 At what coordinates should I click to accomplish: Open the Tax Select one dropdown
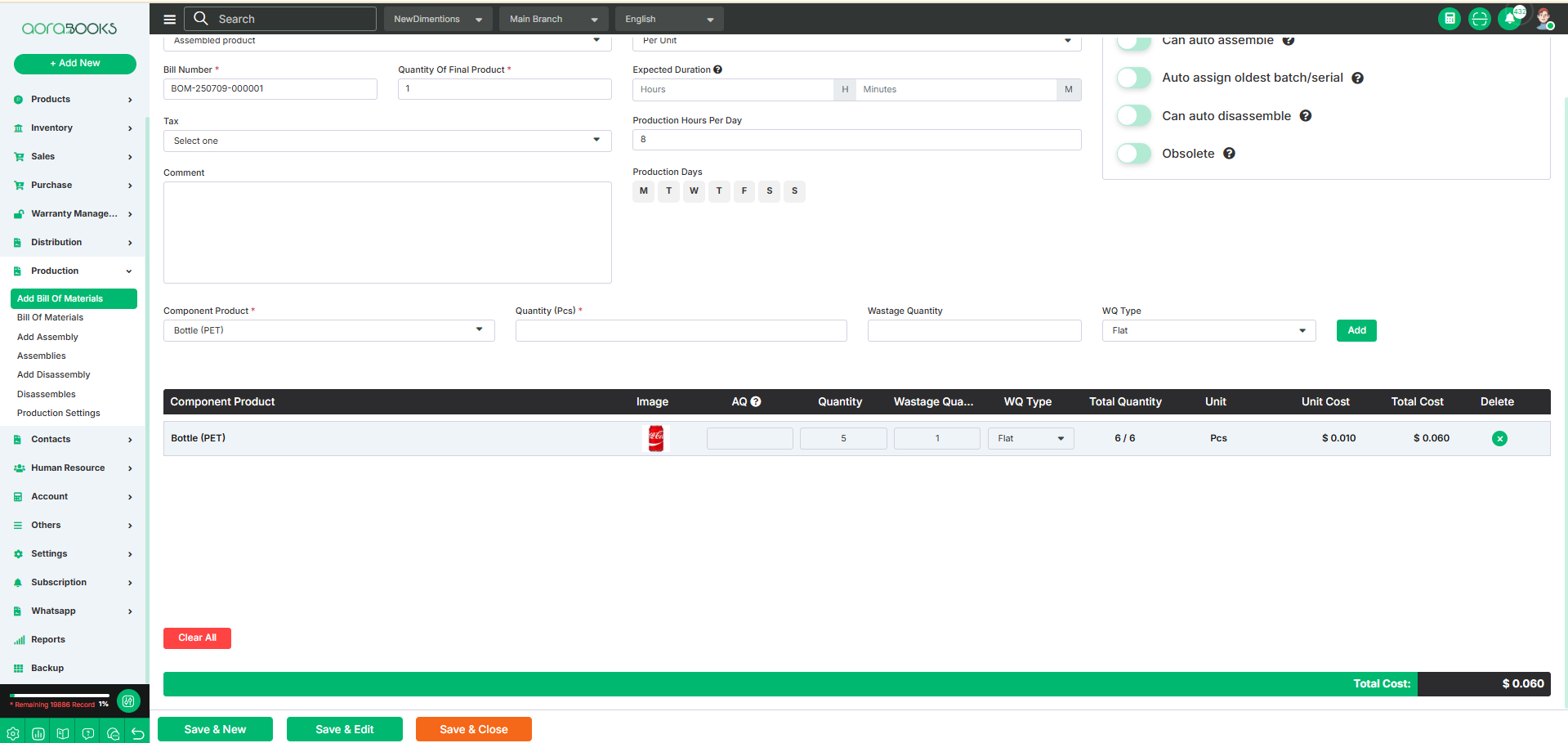coord(387,141)
